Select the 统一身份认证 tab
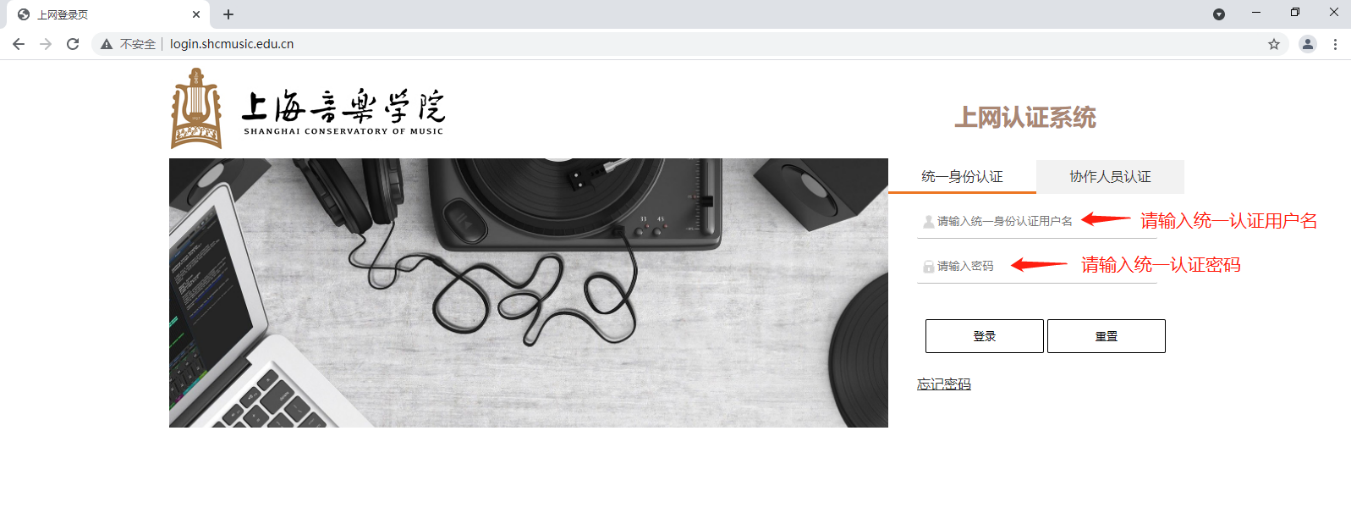The image size is (1351, 508). coord(962,176)
